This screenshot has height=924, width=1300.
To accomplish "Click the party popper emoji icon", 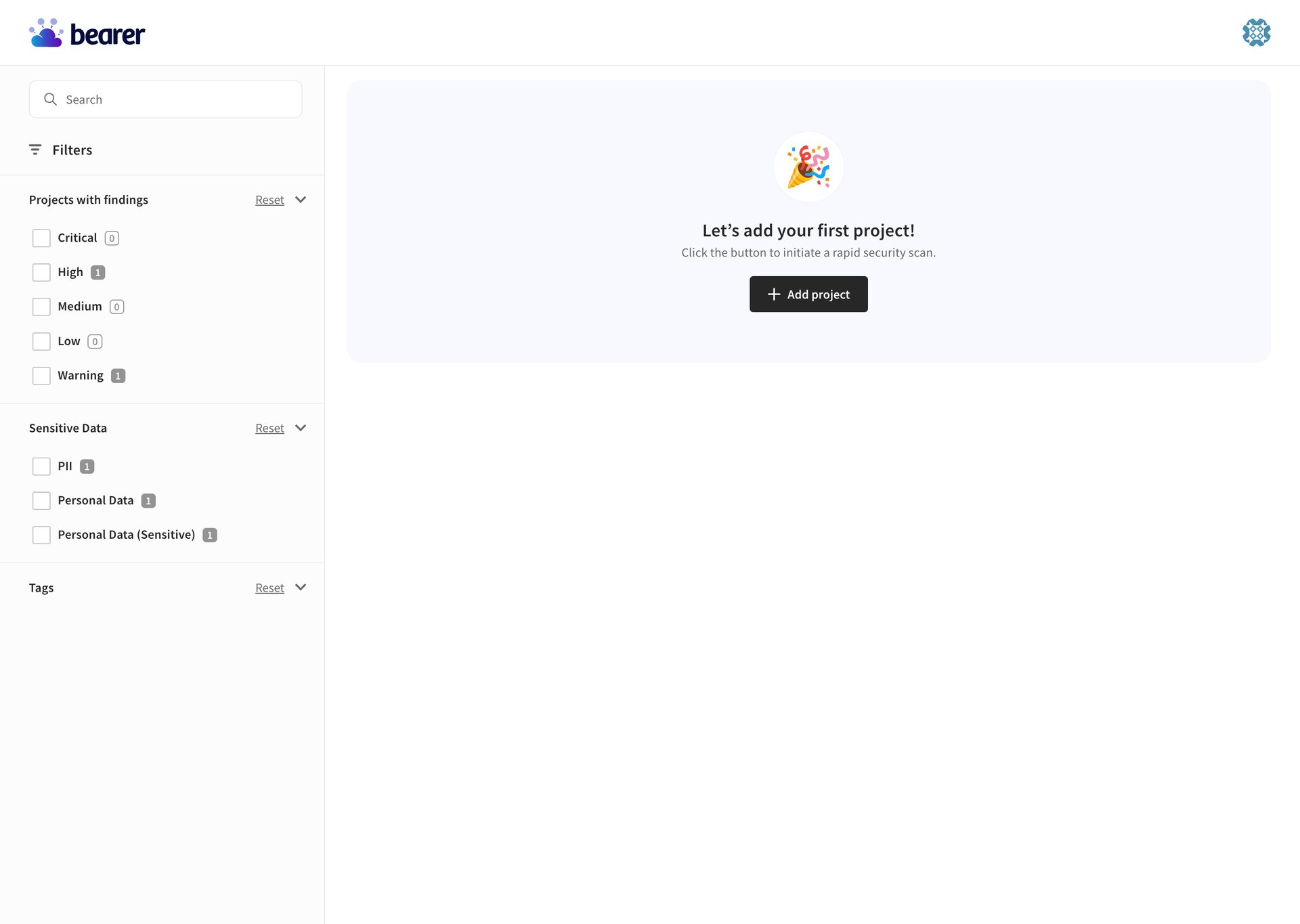I will click(x=808, y=167).
